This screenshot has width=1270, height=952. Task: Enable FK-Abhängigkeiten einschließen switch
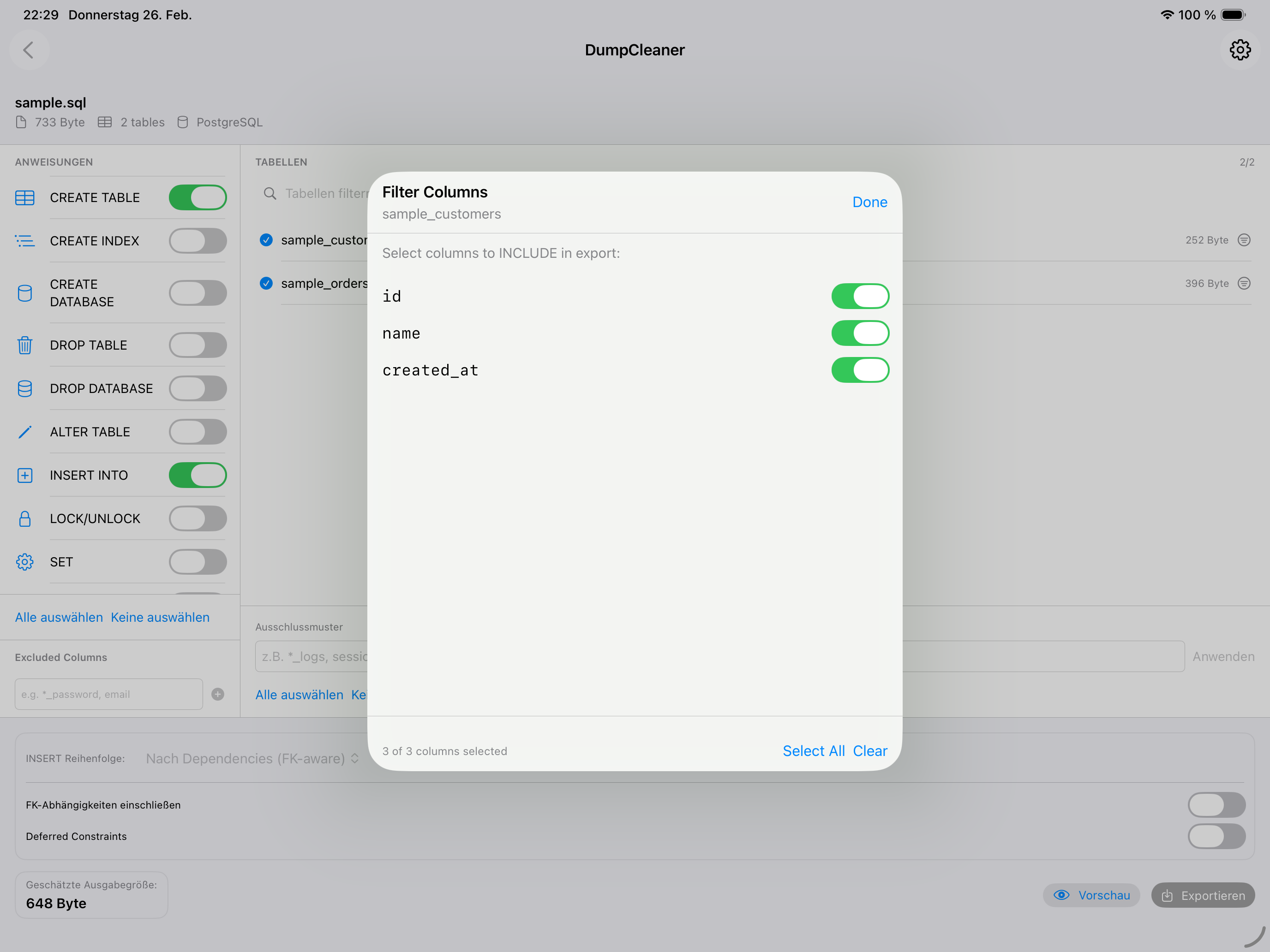coord(1216,804)
